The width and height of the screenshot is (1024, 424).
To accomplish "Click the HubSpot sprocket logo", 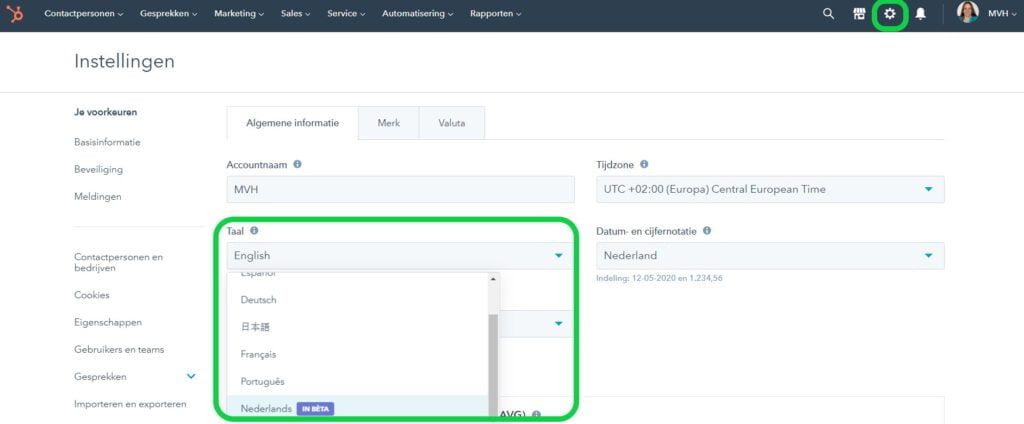I will click(x=16, y=14).
